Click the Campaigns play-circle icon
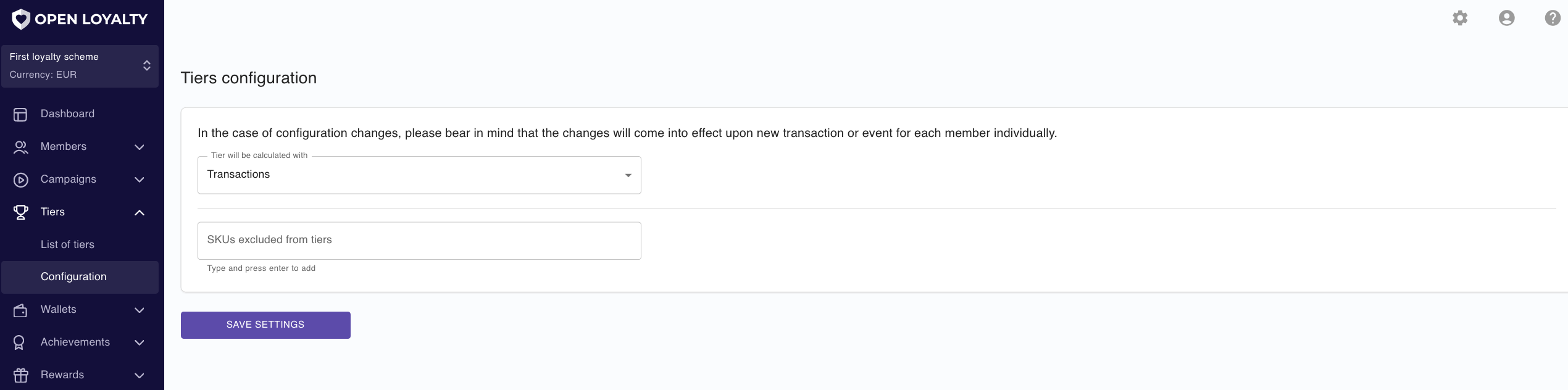The height and width of the screenshot is (390, 1568). (x=20, y=180)
